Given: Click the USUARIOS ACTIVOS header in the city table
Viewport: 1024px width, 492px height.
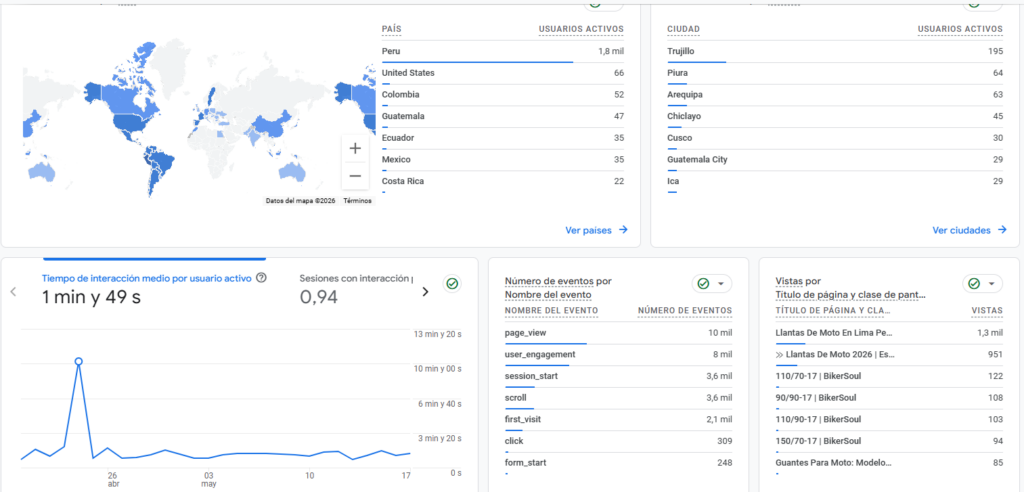Looking at the screenshot, I should point(960,29).
